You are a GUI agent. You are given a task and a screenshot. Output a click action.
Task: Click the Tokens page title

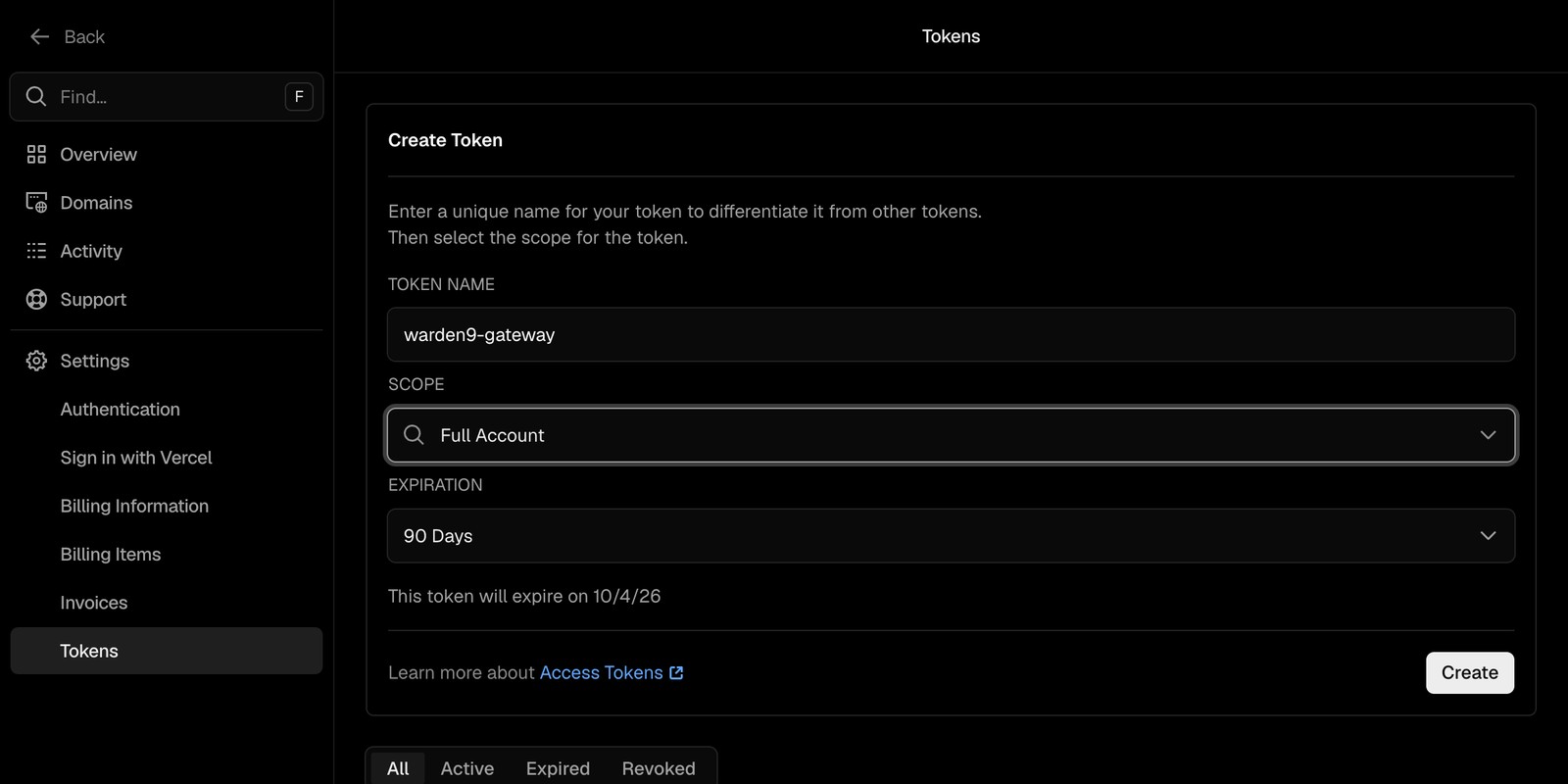click(951, 36)
